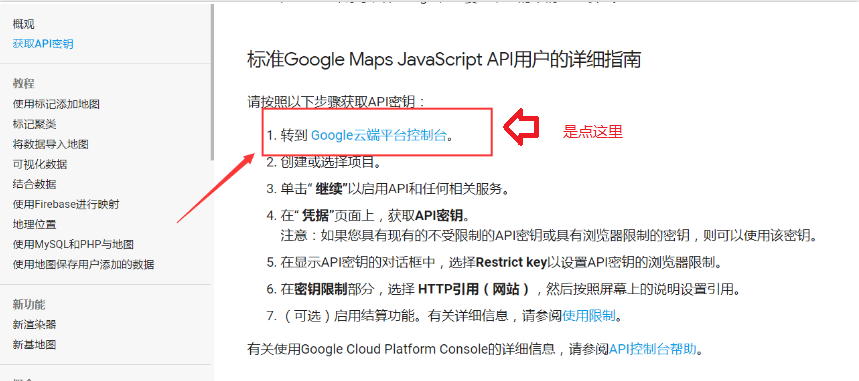
Task: Click the 注意 note about unrestricted keys
Action: tap(549, 236)
